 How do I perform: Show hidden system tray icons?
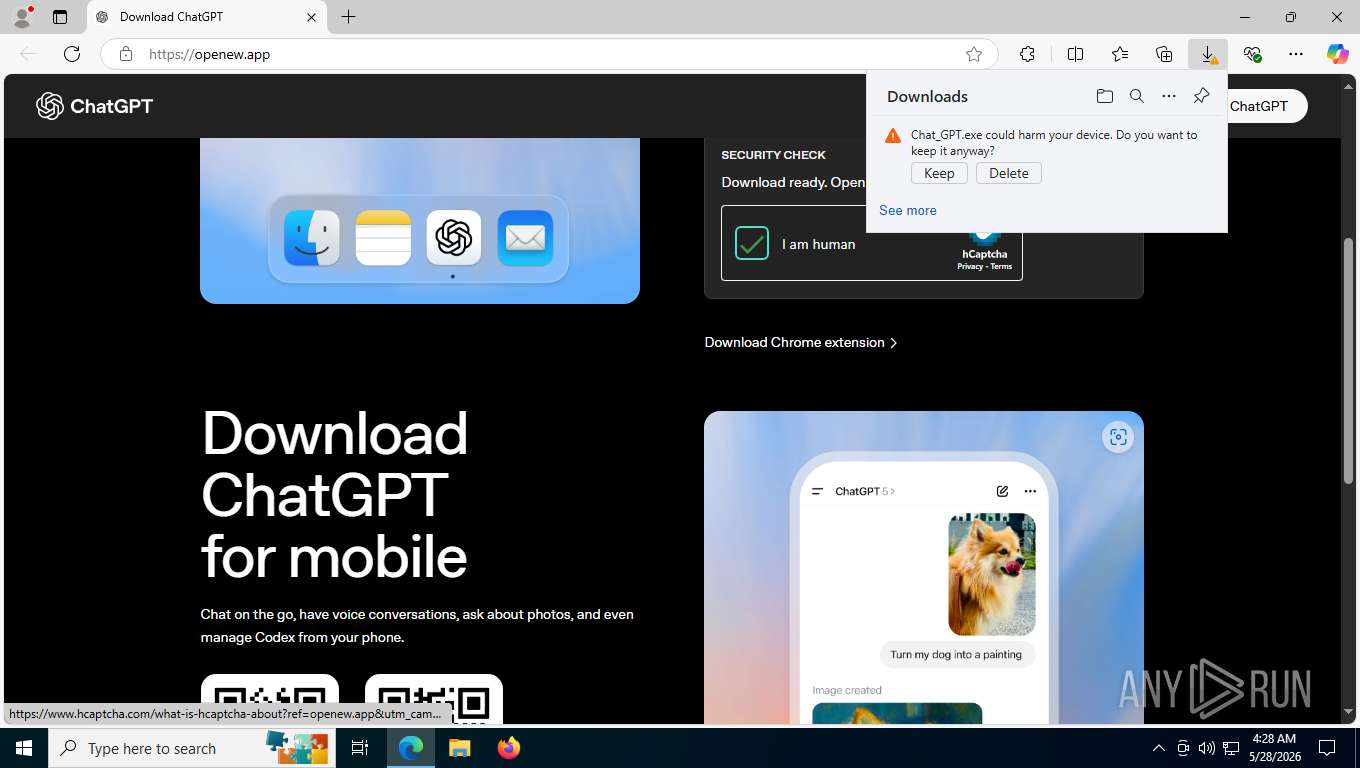[1159, 748]
